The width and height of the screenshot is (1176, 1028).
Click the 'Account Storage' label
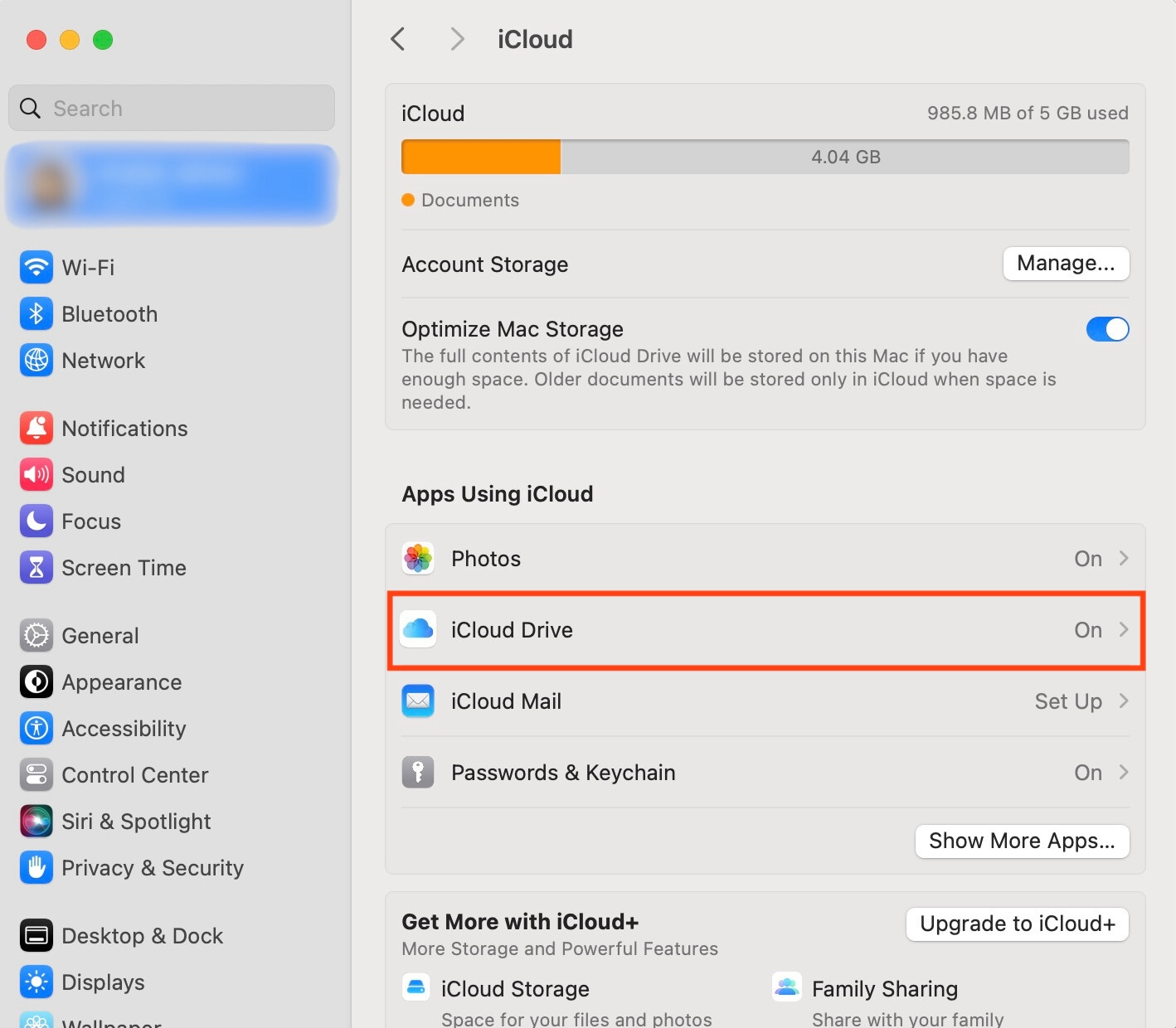tap(485, 264)
